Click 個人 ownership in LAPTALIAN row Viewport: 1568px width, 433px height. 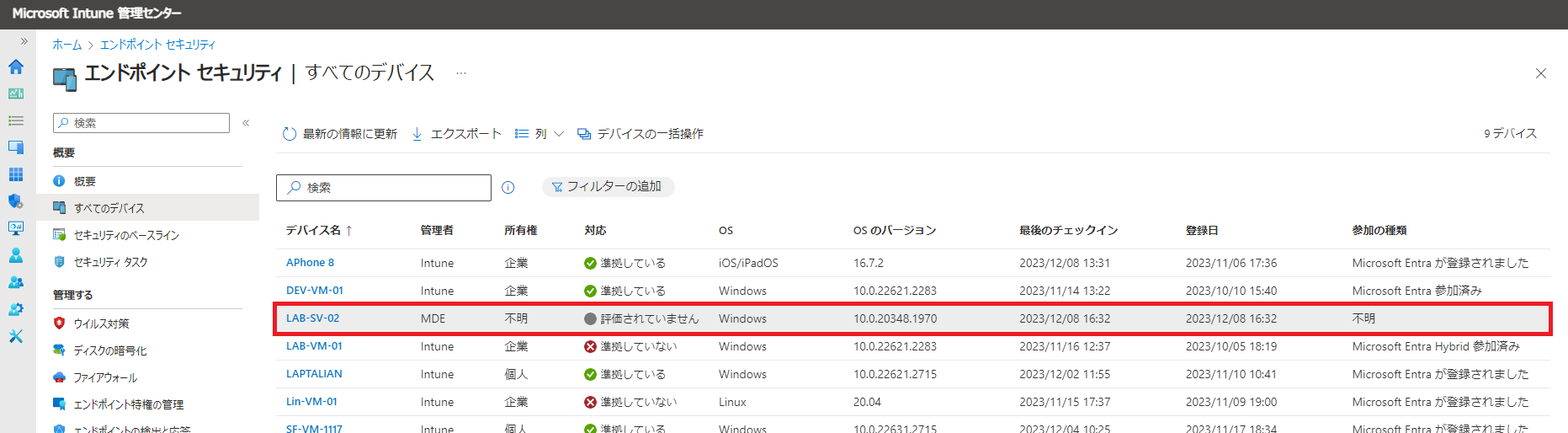click(516, 374)
